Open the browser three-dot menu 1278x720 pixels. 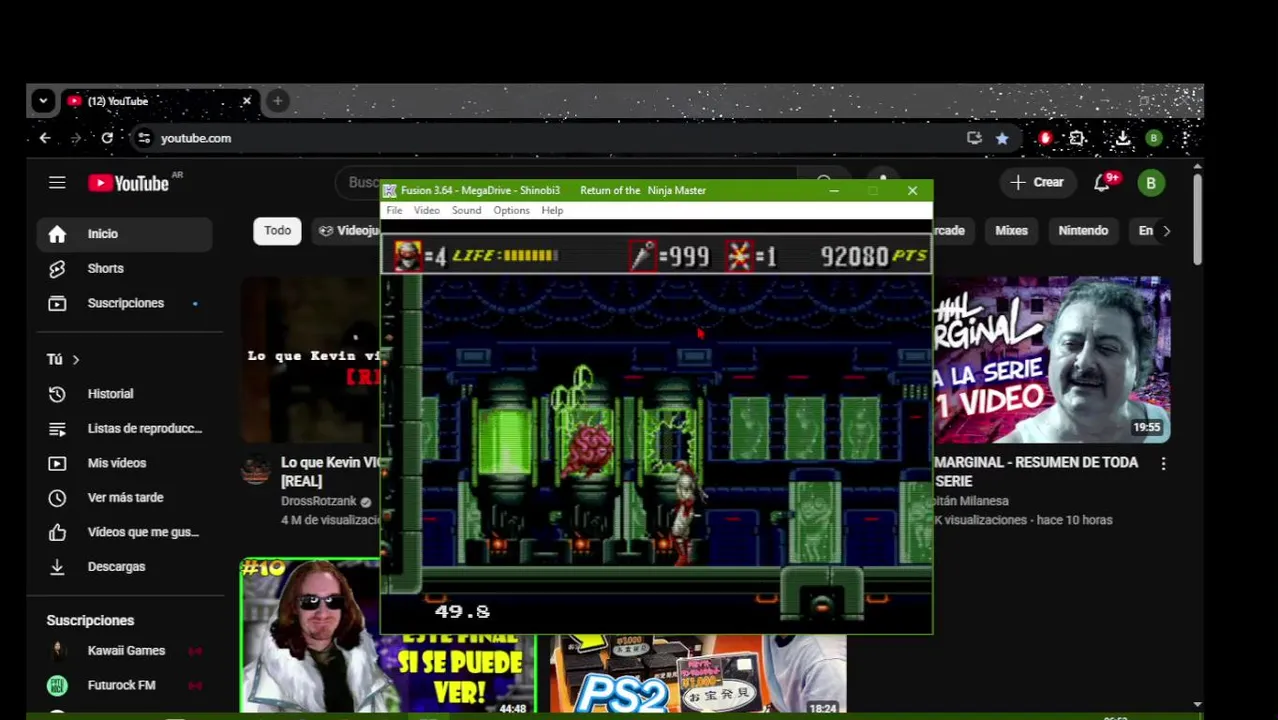click(1186, 138)
